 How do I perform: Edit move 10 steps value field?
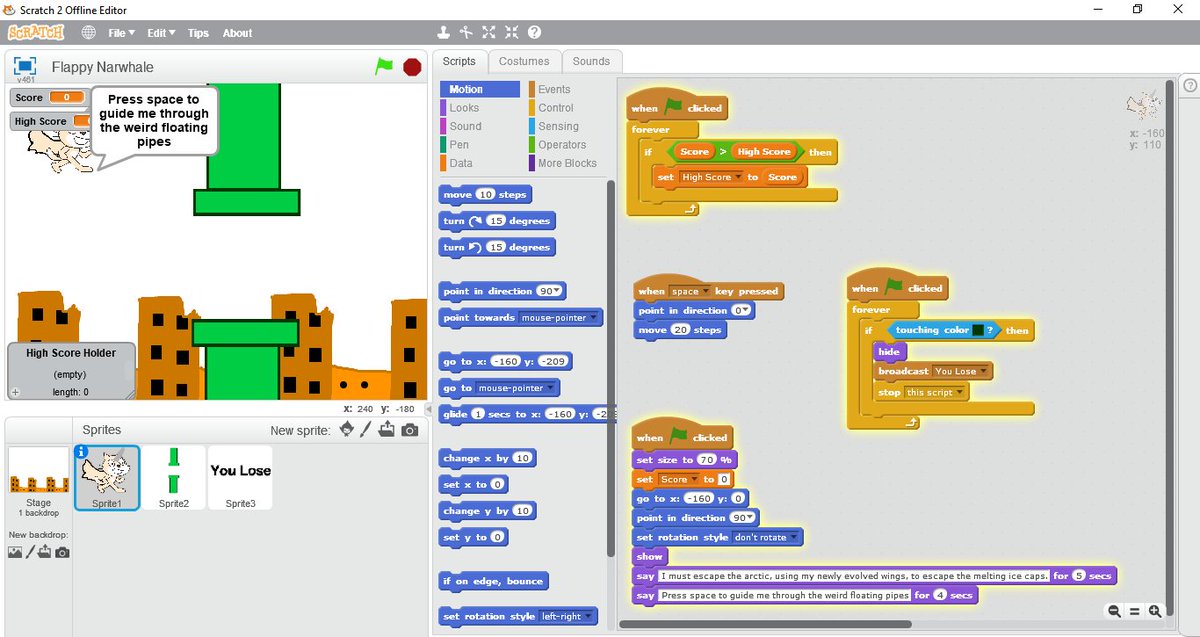pyautogui.click(x=486, y=195)
